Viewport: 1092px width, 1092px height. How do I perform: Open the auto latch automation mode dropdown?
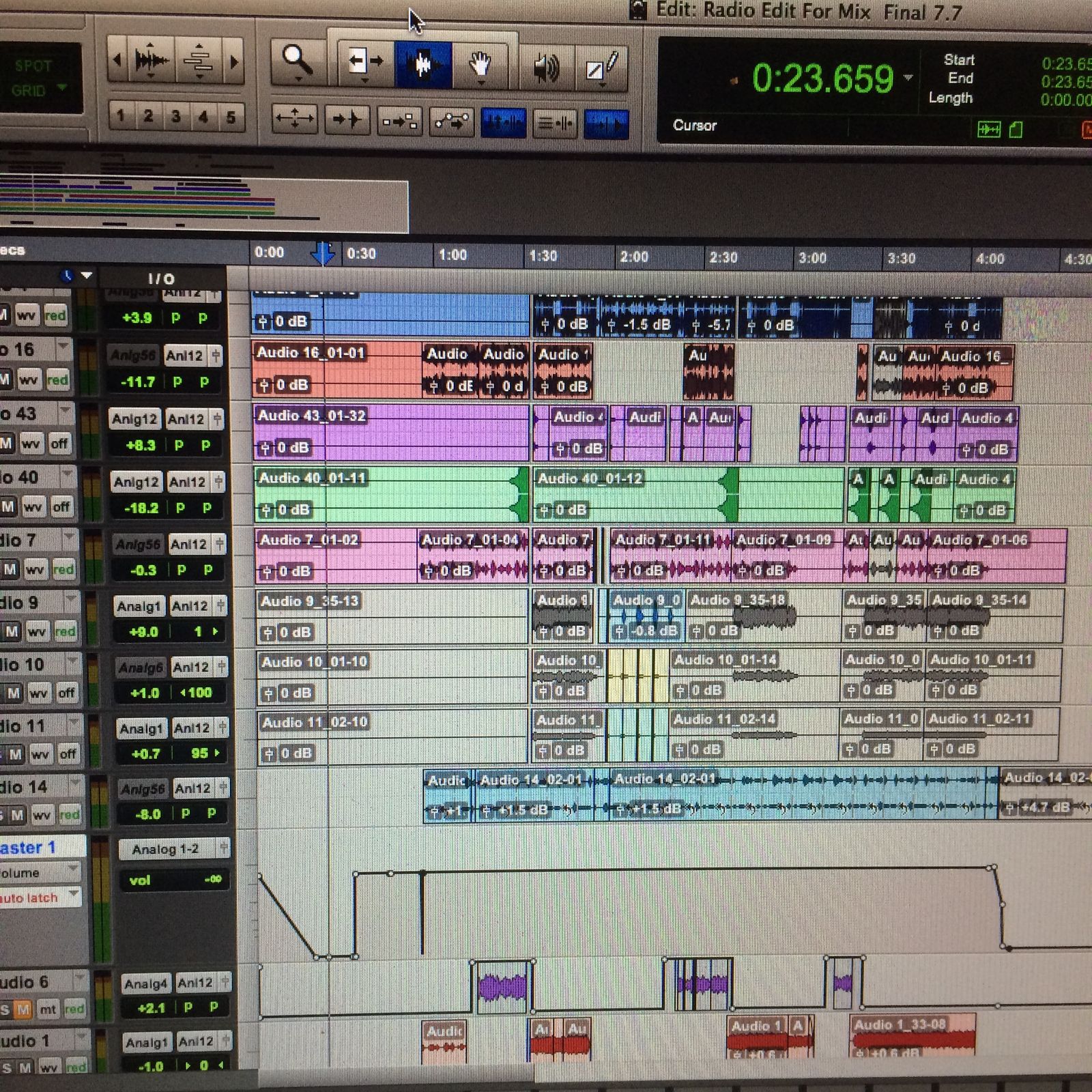[74, 896]
